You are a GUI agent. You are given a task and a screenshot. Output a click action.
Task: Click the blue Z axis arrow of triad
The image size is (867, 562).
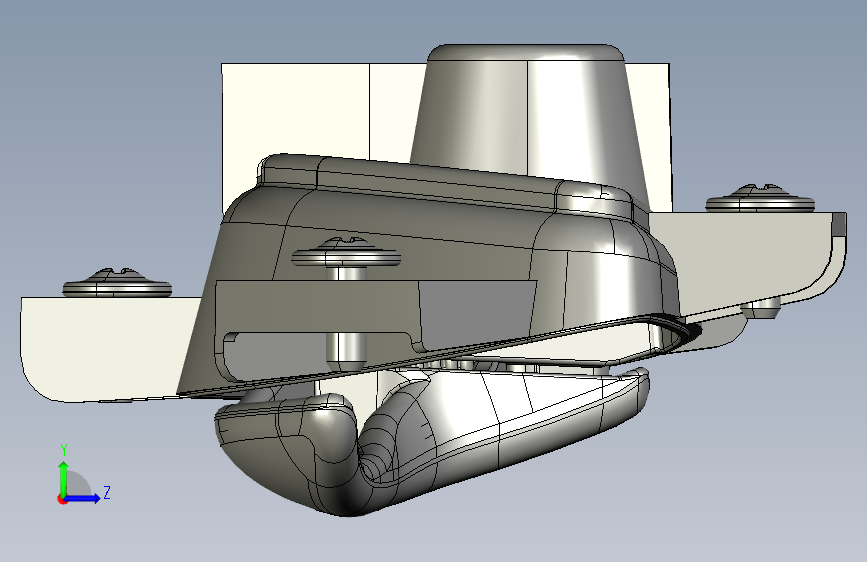(83, 498)
